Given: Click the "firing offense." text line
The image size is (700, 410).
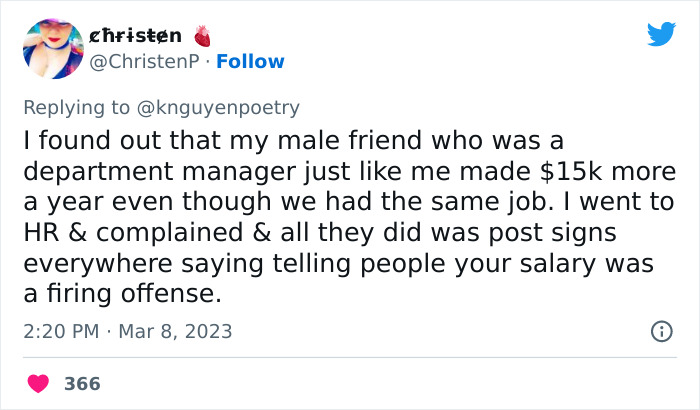Looking at the screenshot, I should pyautogui.click(x=119, y=297).
